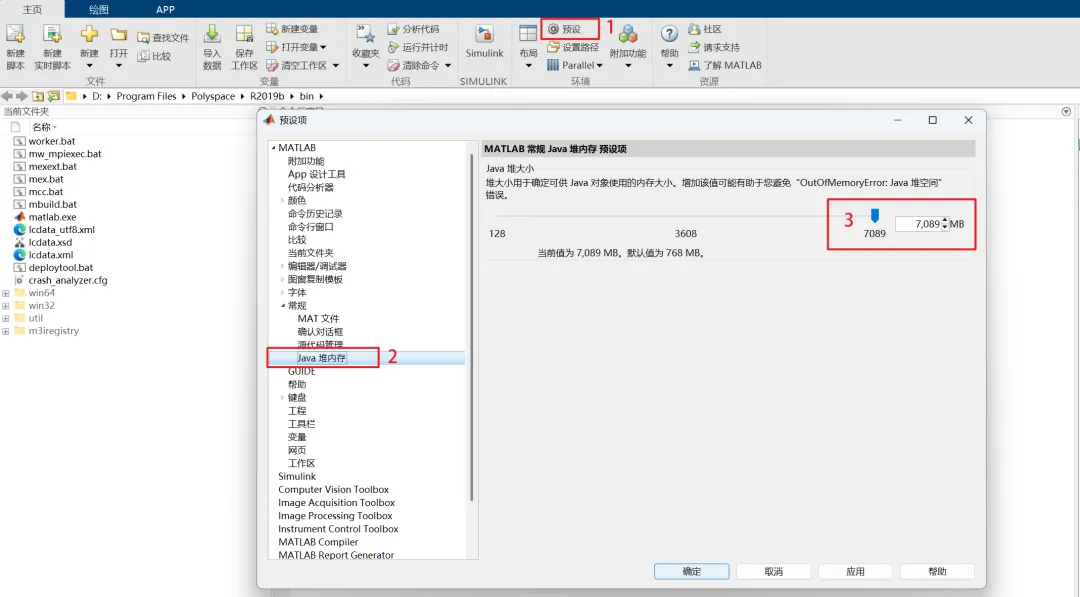Expand the win64 folder in file browser
The image size is (1080, 597).
click(x=6, y=293)
